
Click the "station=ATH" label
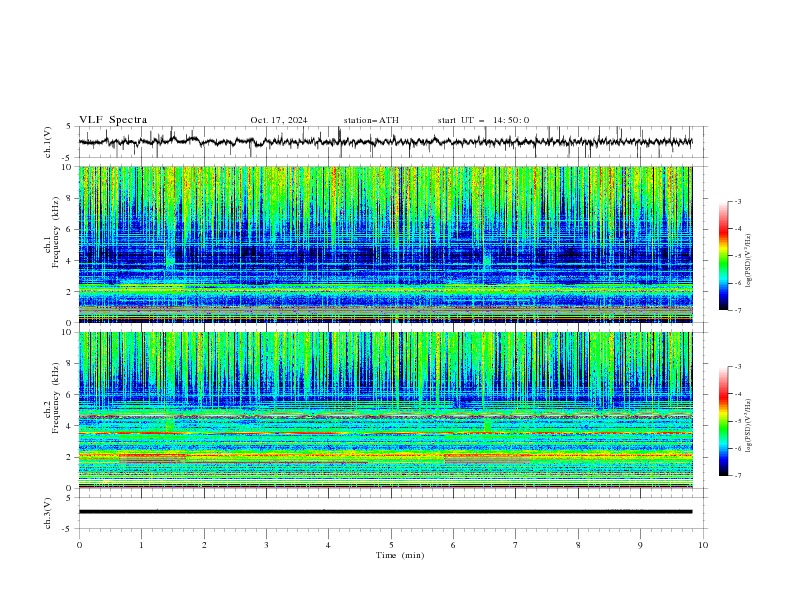(x=371, y=120)
